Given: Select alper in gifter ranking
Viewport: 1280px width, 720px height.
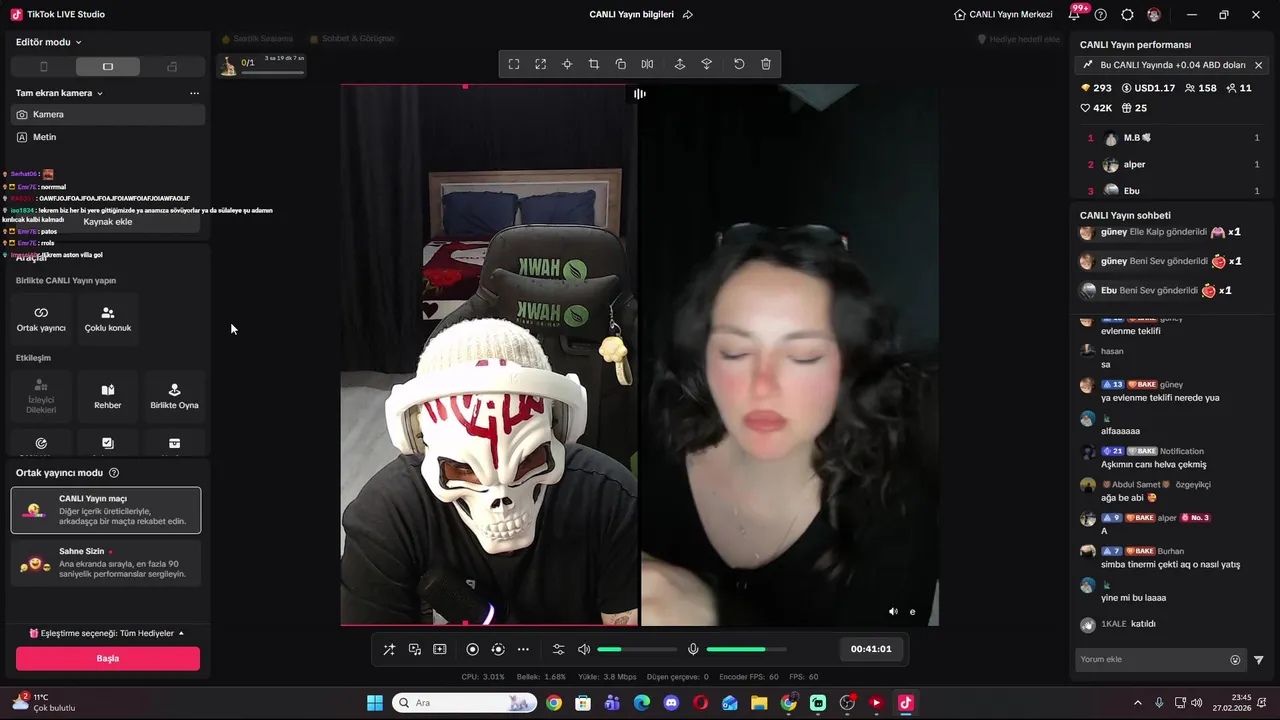Looking at the screenshot, I should [x=1173, y=164].
